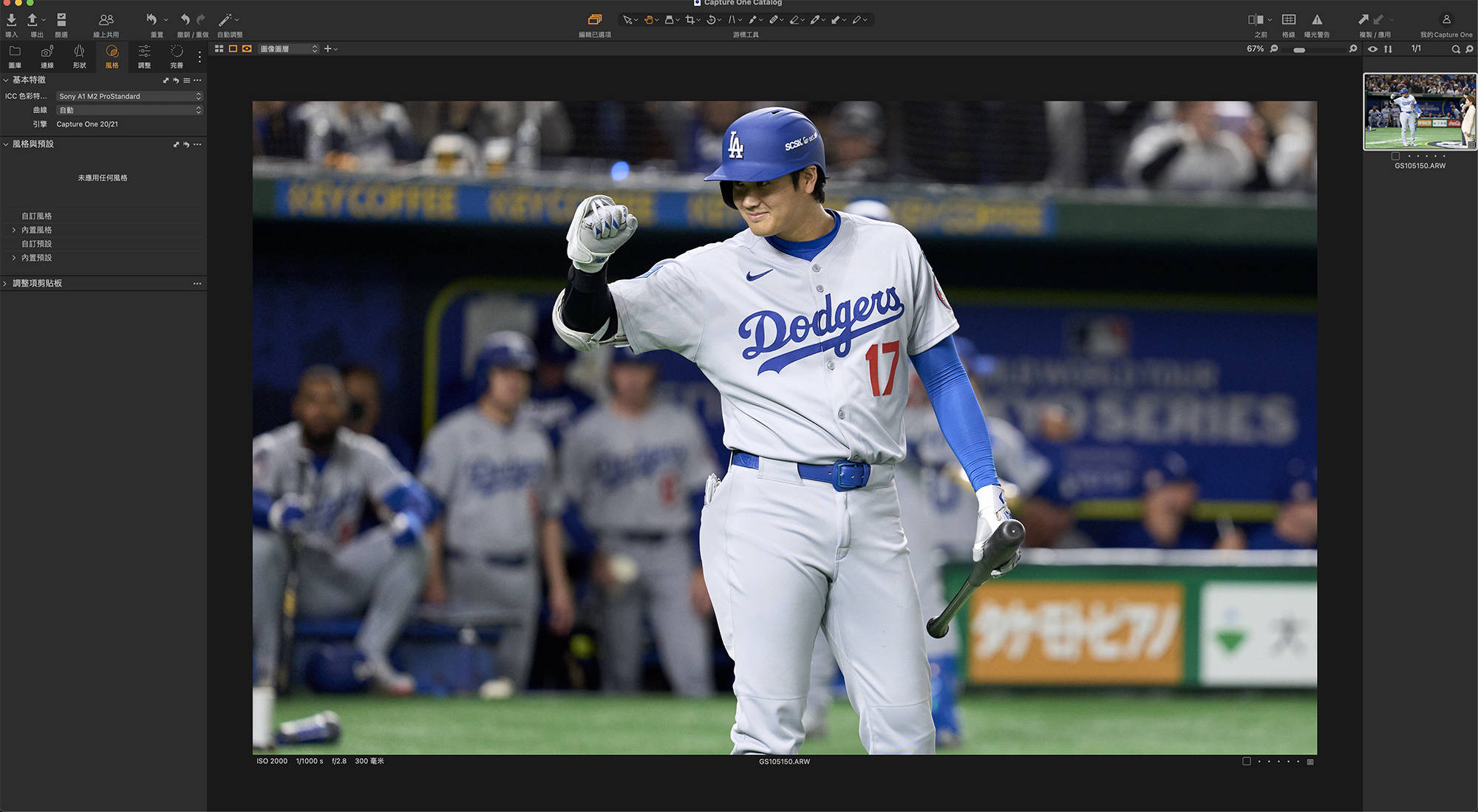This screenshot has height=812, width=1478.
Task: Open the reset options arrow
Action: (x=166, y=20)
